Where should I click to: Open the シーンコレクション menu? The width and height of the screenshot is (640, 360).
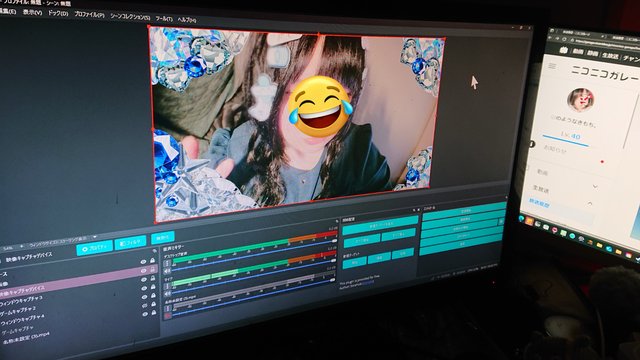tap(130, 17)
